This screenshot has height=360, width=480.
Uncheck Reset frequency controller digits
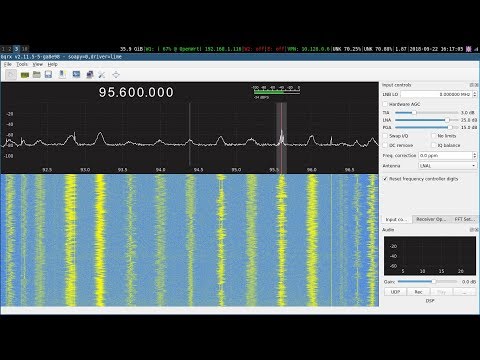click(385, 179)
